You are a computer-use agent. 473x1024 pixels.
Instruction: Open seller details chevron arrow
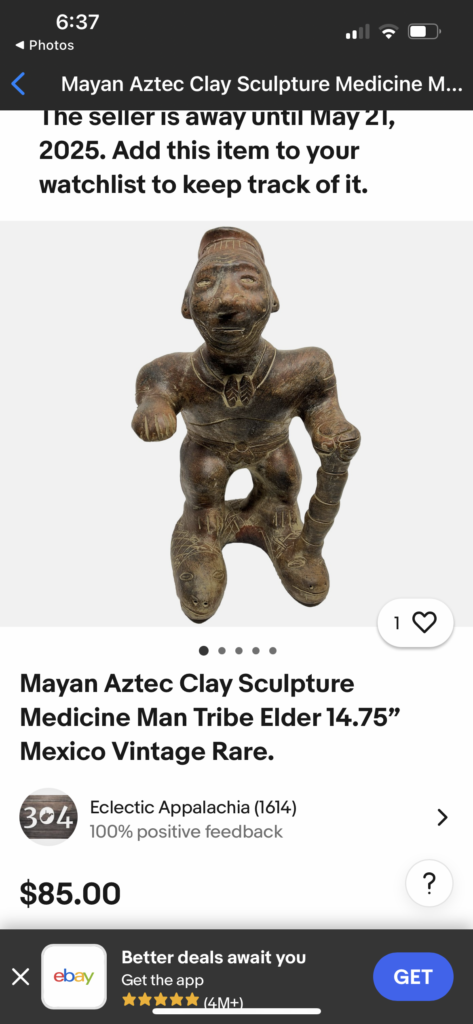442,817
